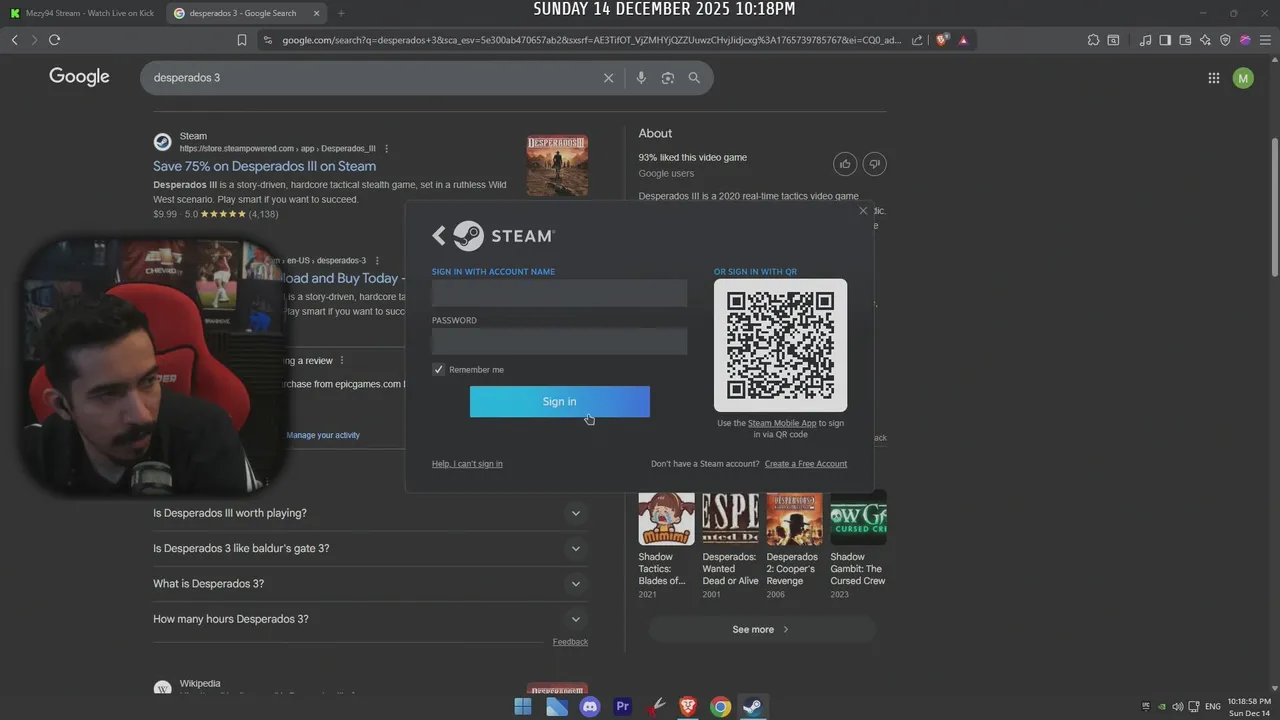Toggle the browser sidebar panel
Viewport: 1280px width, 720px height.
pos(1165,40)
